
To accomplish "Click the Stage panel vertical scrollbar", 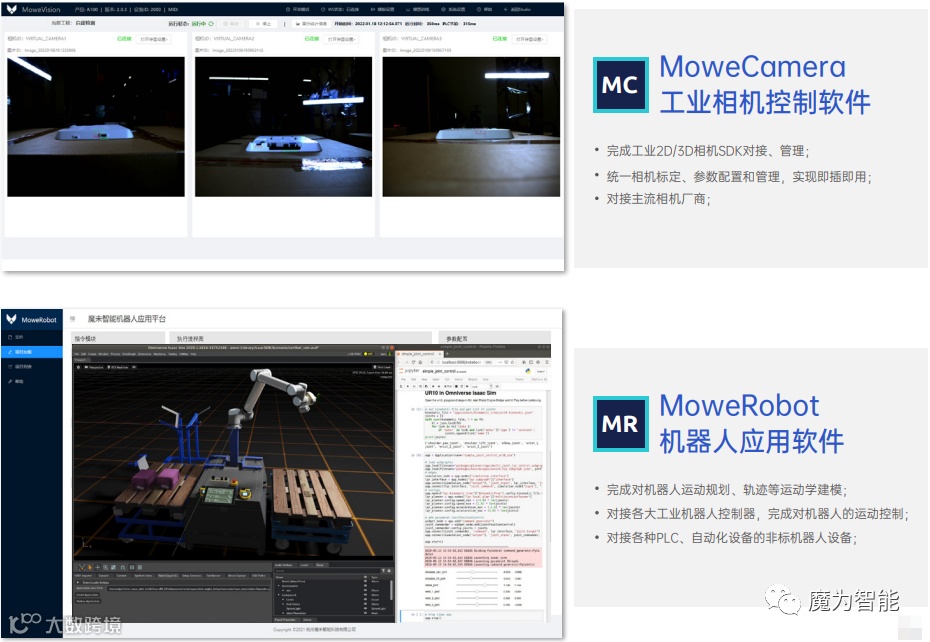I will [391, 590].
